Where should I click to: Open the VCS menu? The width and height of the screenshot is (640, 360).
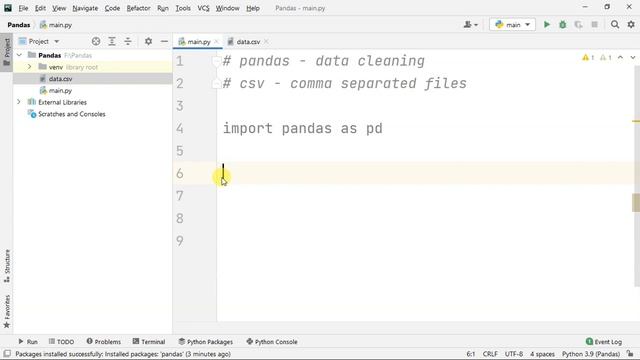pyautogui.click(x=203, y=8)
